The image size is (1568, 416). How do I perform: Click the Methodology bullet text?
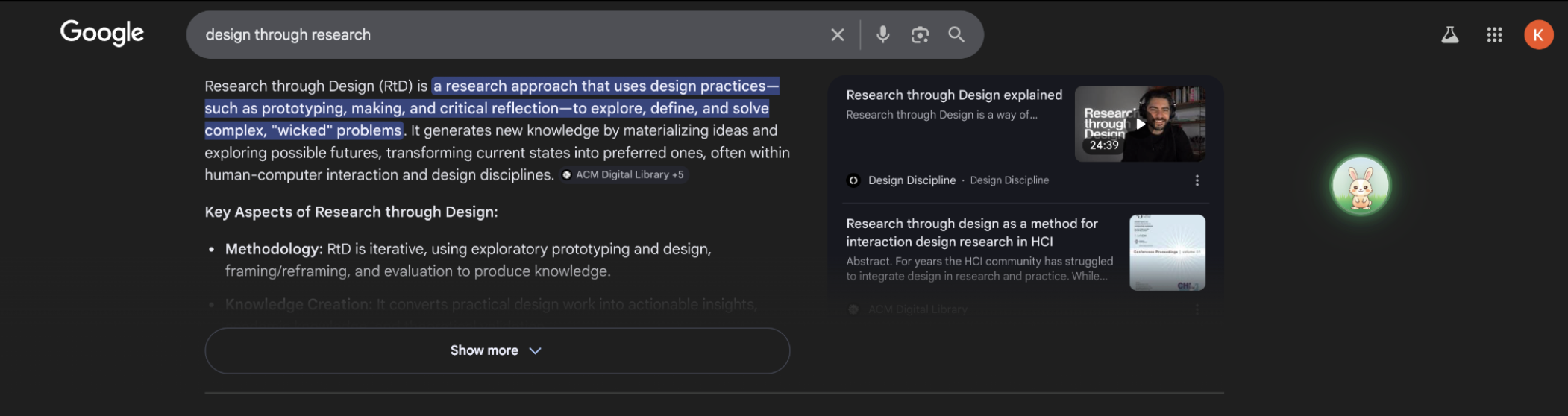tap(468, 259)
